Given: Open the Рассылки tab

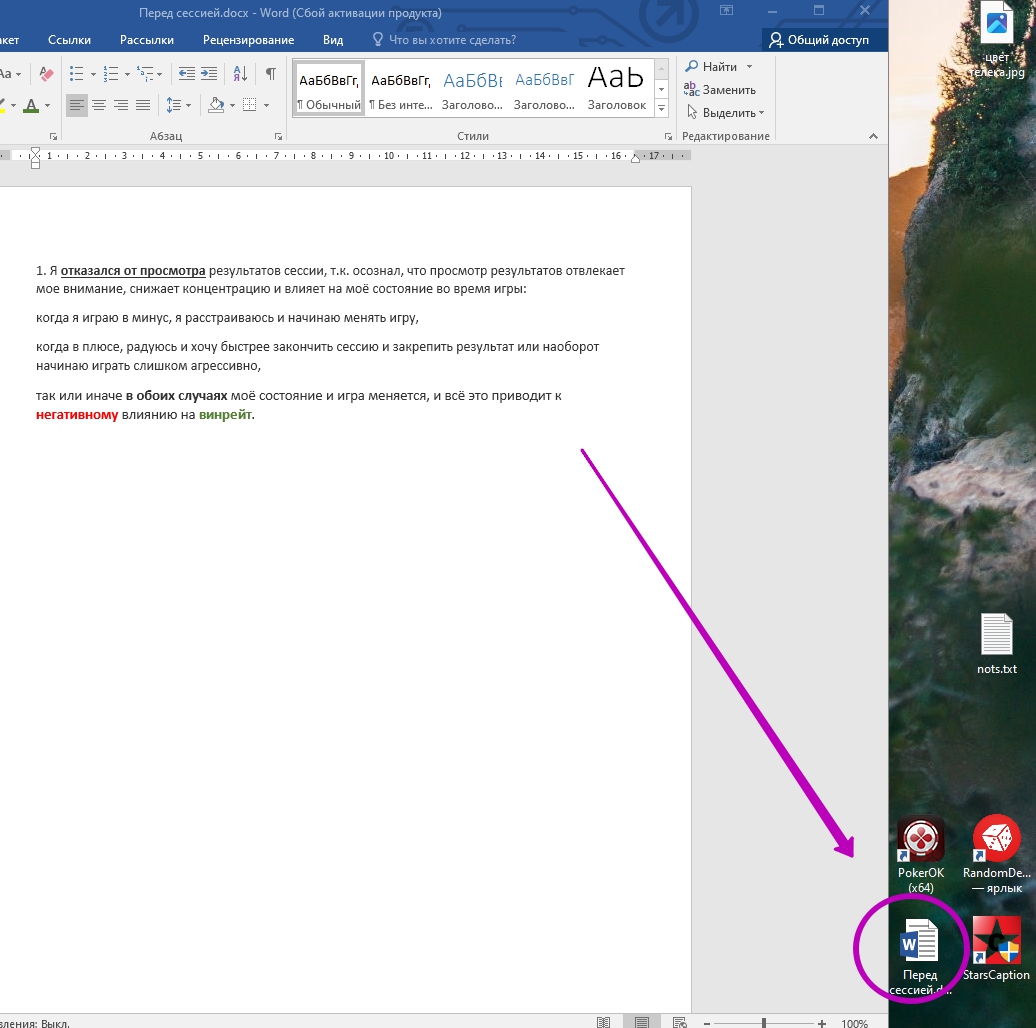Looking at the screenshot, I should (x=147, y=40).
